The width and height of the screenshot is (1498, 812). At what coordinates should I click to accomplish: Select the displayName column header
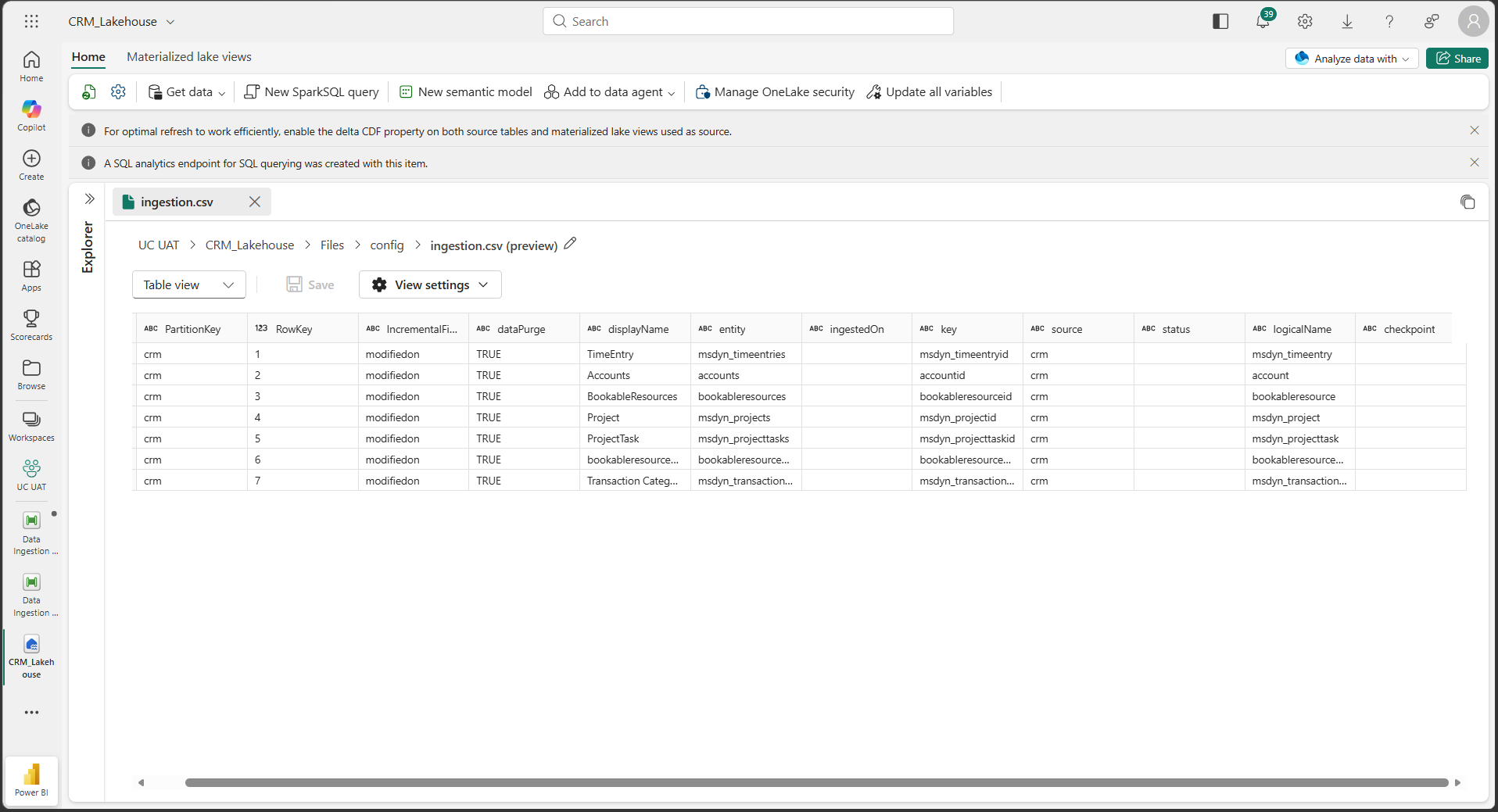point(635,329)
